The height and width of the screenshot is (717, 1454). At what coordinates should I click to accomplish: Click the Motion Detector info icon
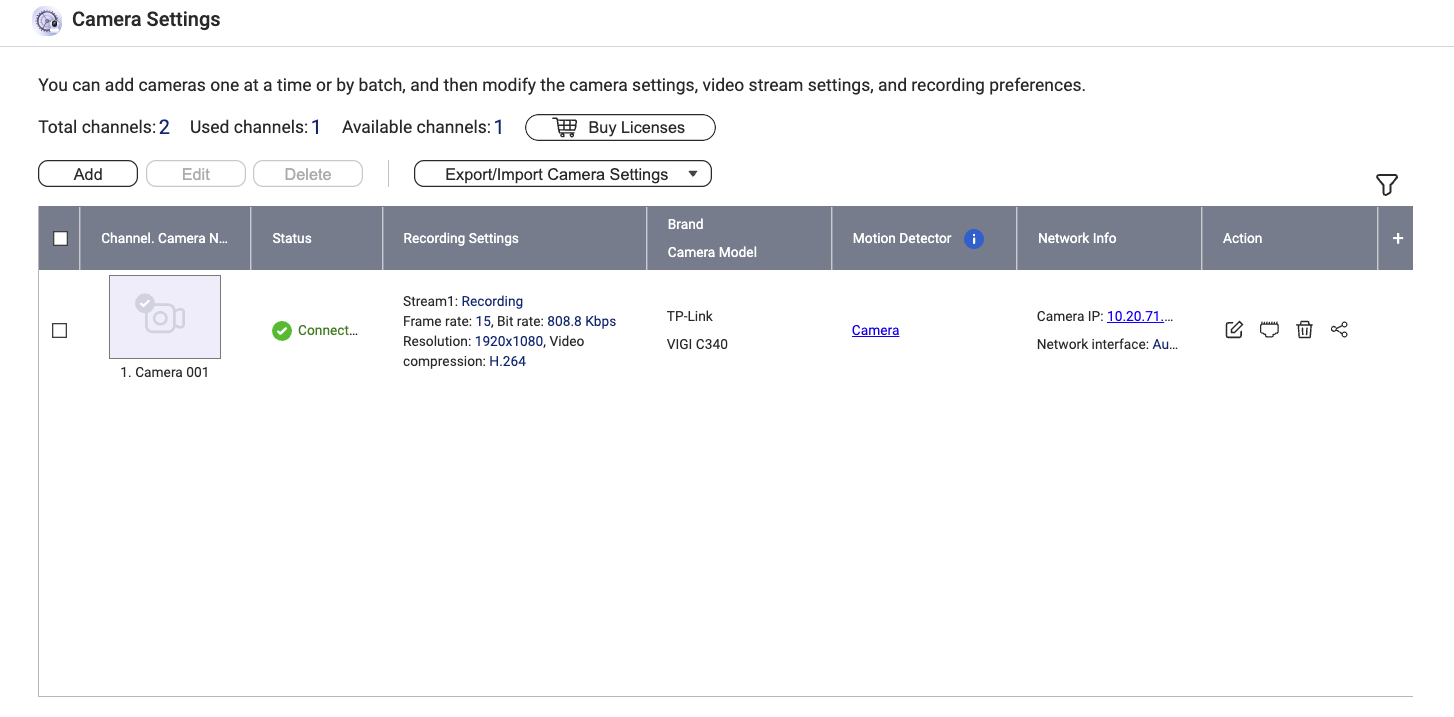tap(973, 239)
